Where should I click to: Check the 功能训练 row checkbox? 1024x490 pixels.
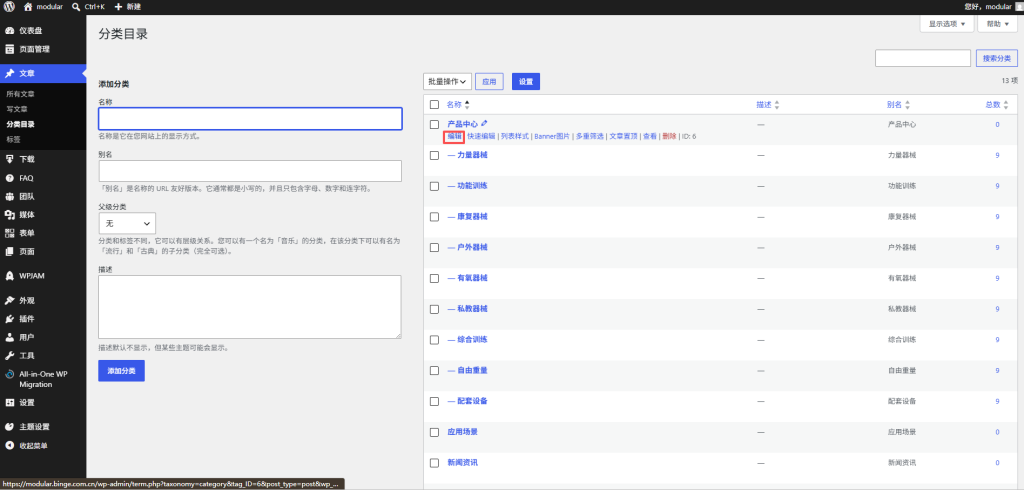(x=434, y=186)
